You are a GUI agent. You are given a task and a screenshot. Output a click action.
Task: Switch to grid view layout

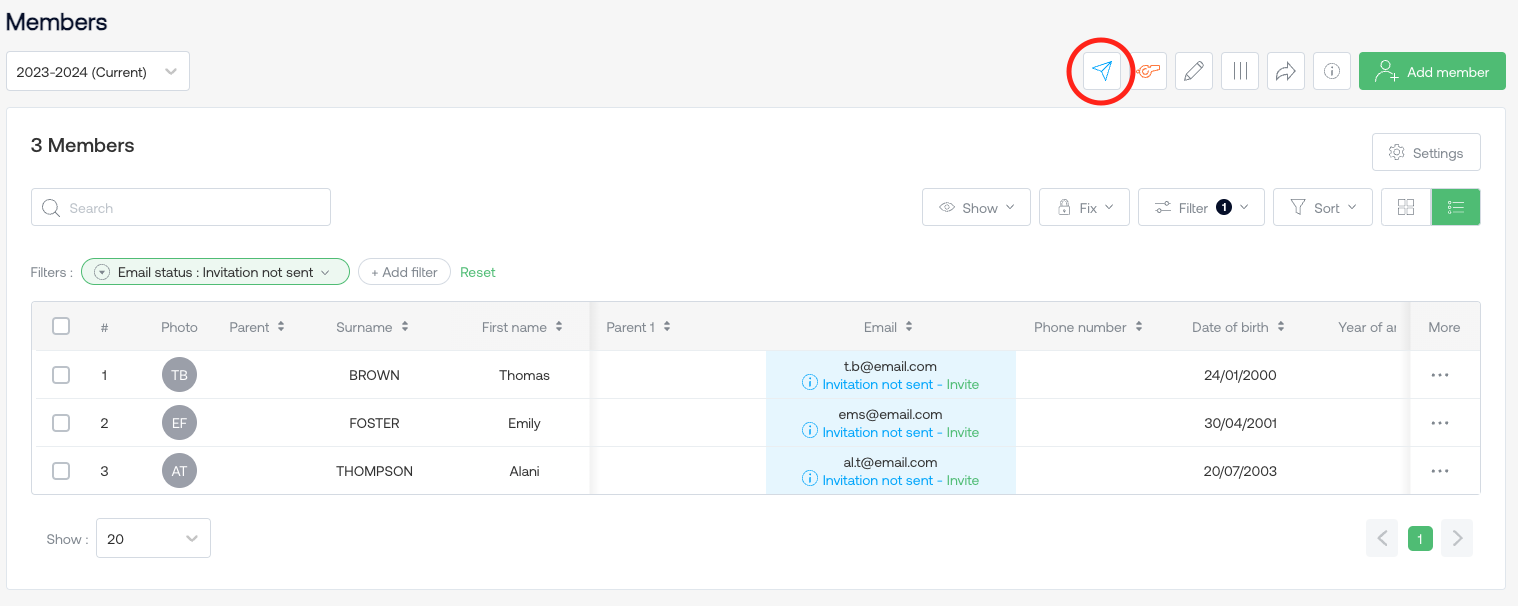pyautogui.click(x=1406, y=207)
